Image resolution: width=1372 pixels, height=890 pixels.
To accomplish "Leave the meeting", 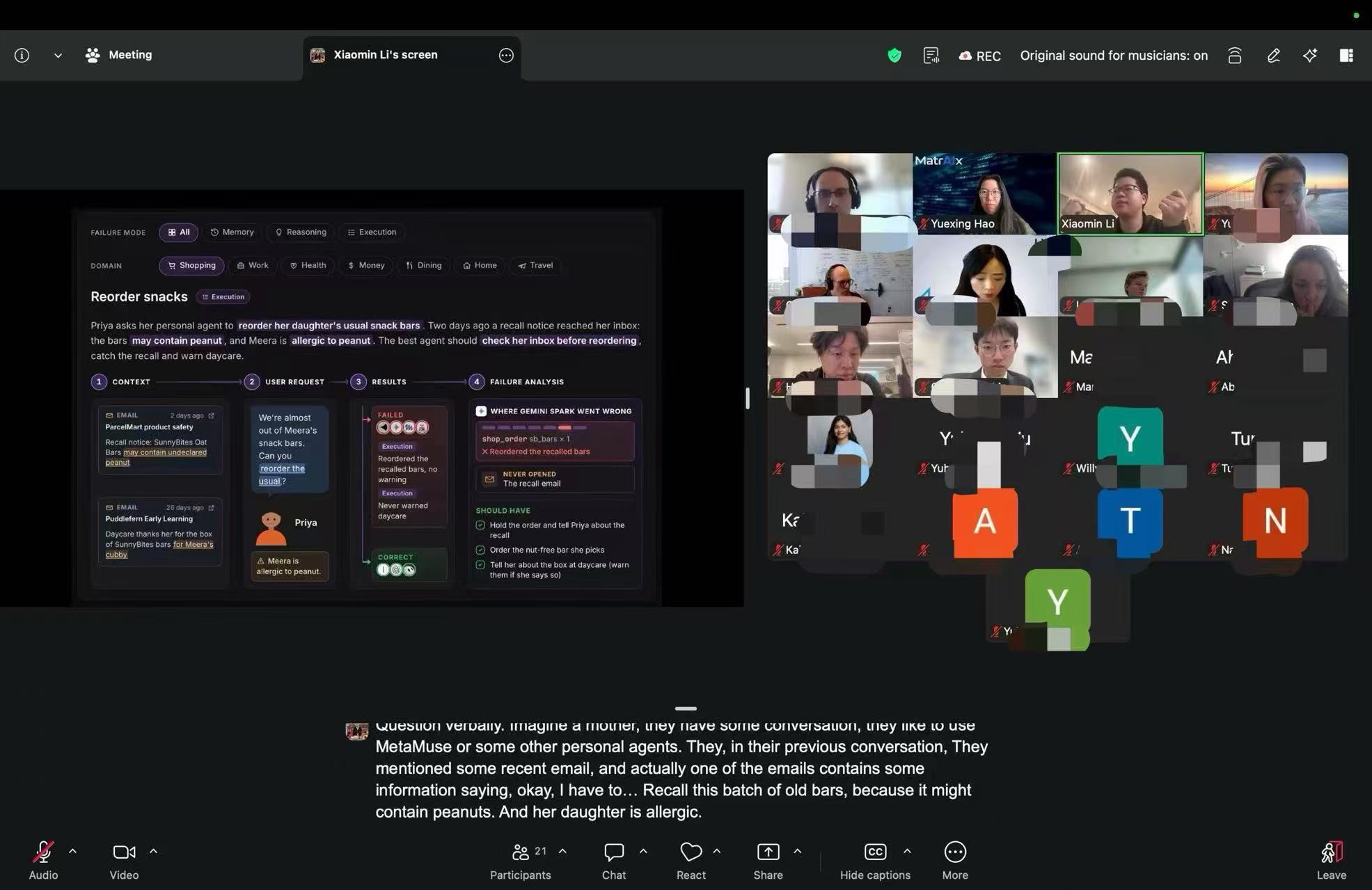I will [1332, 860].
